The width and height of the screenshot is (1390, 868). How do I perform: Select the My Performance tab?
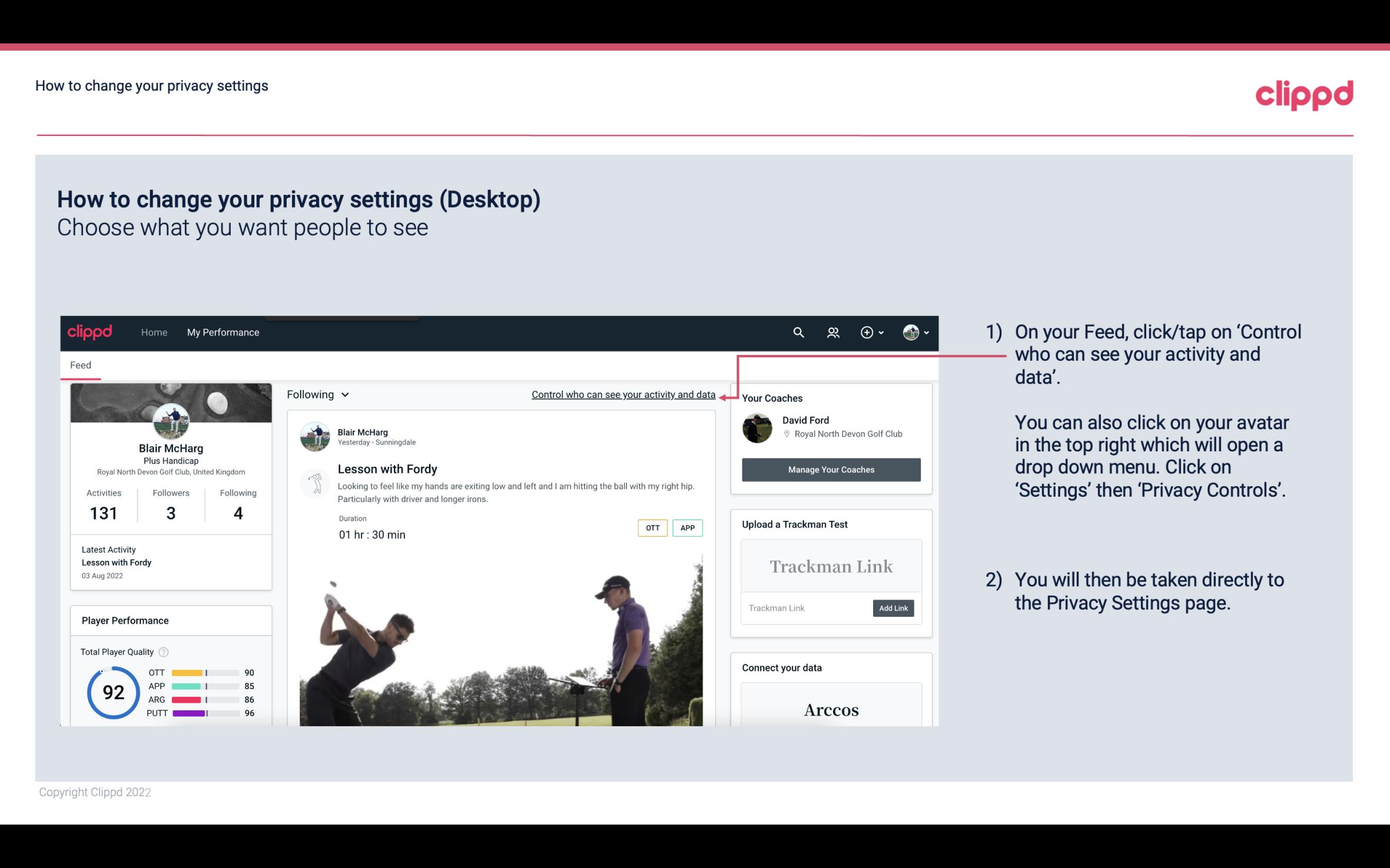pyautogui.click(x=222, y=332)
